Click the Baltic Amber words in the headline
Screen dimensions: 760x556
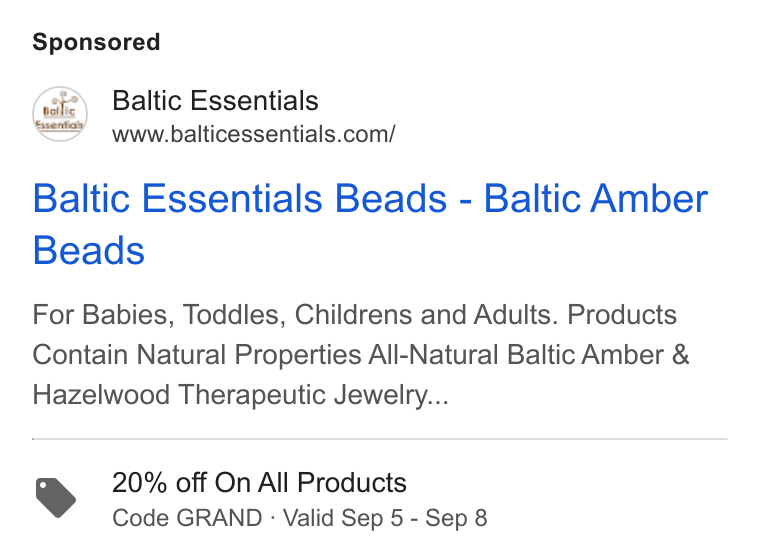point(596,198)
